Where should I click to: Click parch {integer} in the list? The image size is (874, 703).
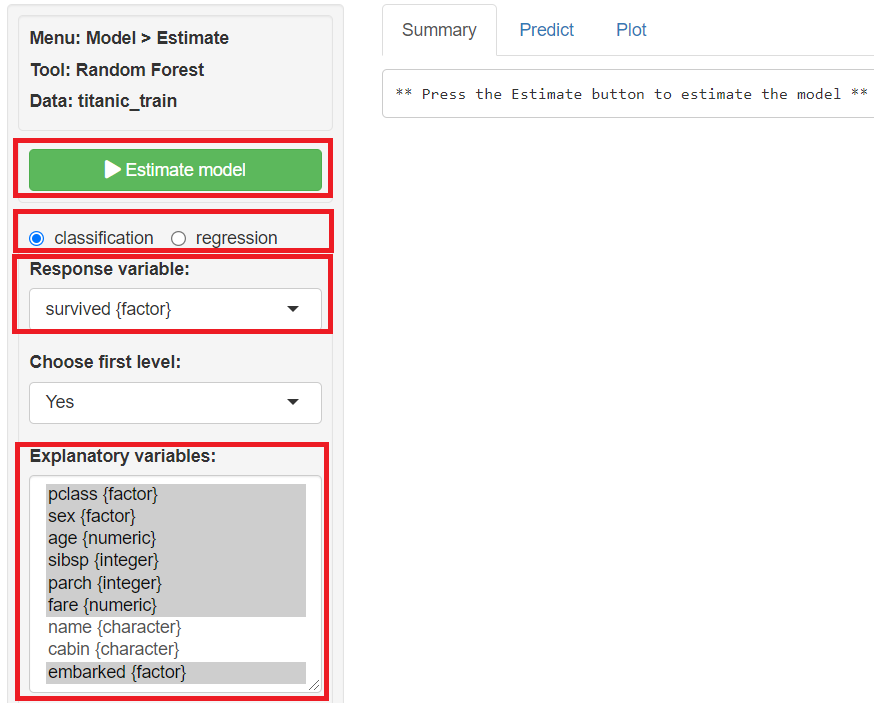coord(105,582)
